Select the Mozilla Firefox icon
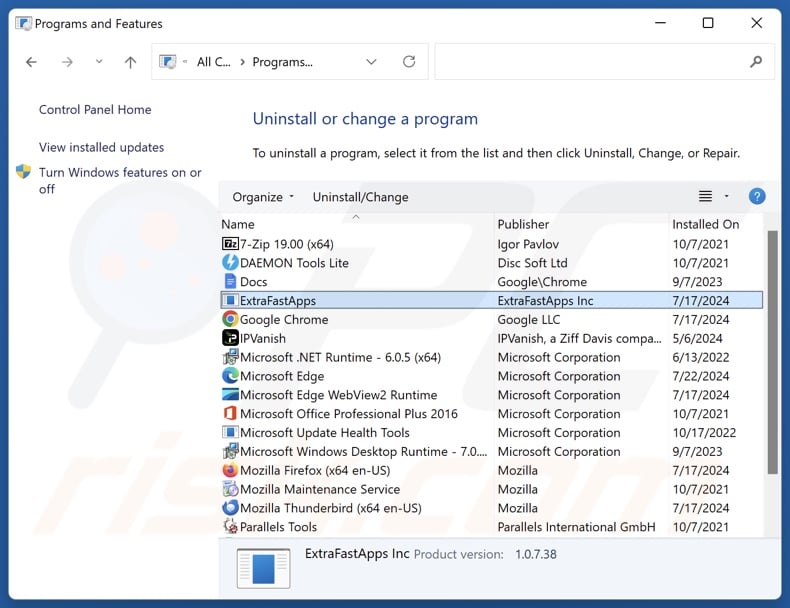Image resolution: width=790 pixels, height=608 pixels. tap(230, 470)
